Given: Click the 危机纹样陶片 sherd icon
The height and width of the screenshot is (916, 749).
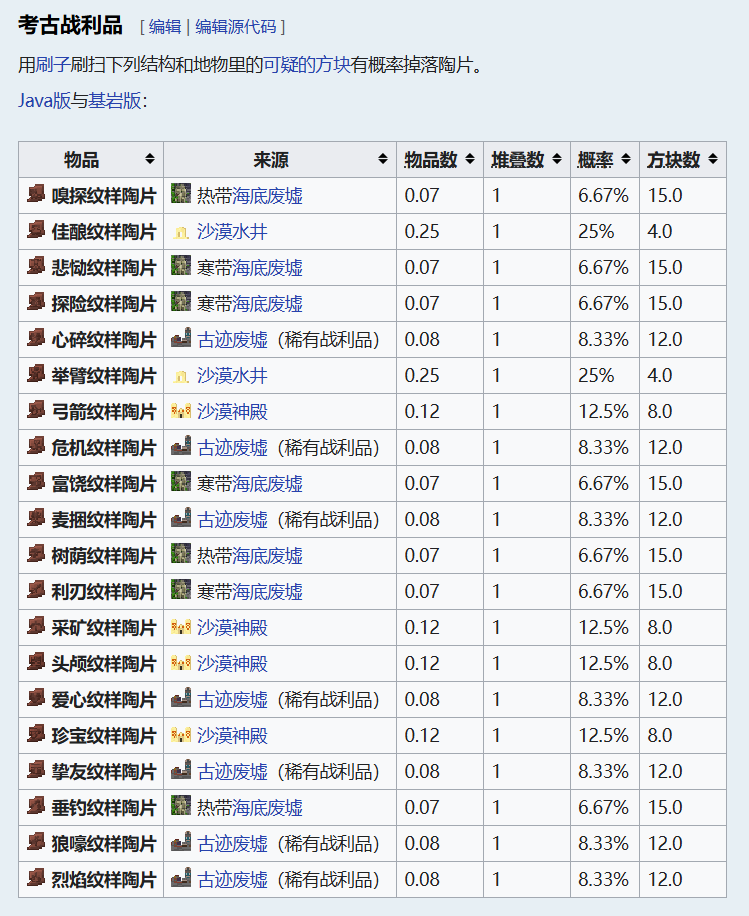Looking at the screenshot, I should (x=36, y=446).
